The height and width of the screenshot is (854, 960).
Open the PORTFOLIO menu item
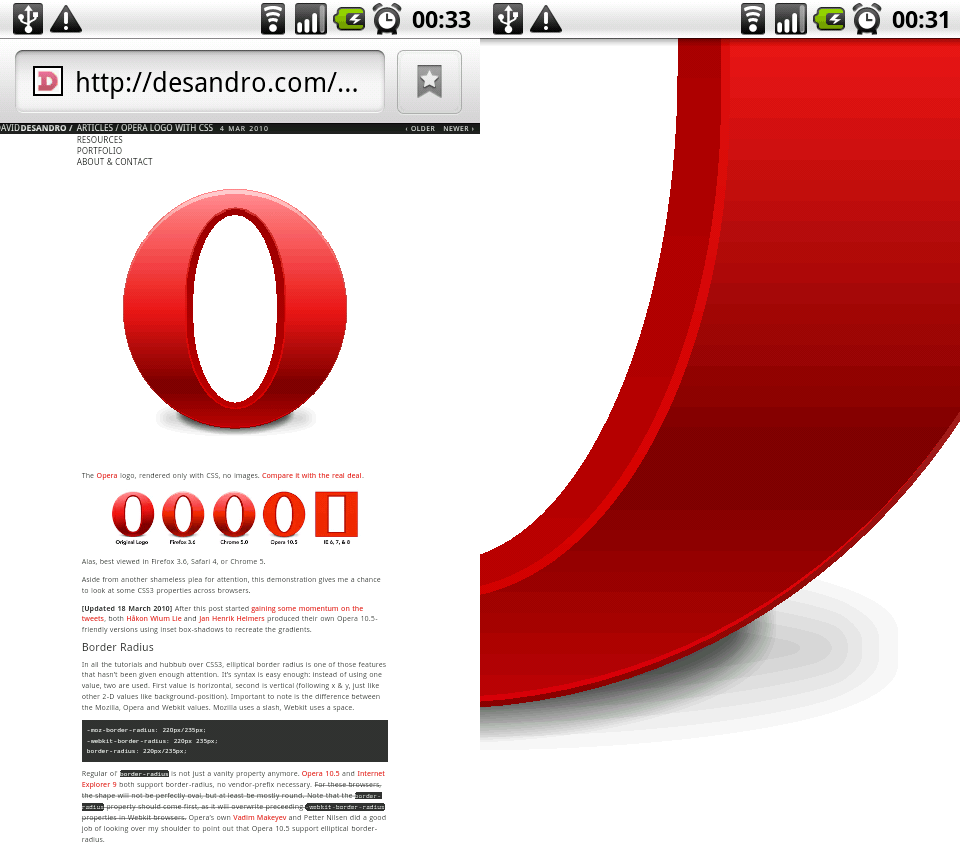[x=99, y=151]
